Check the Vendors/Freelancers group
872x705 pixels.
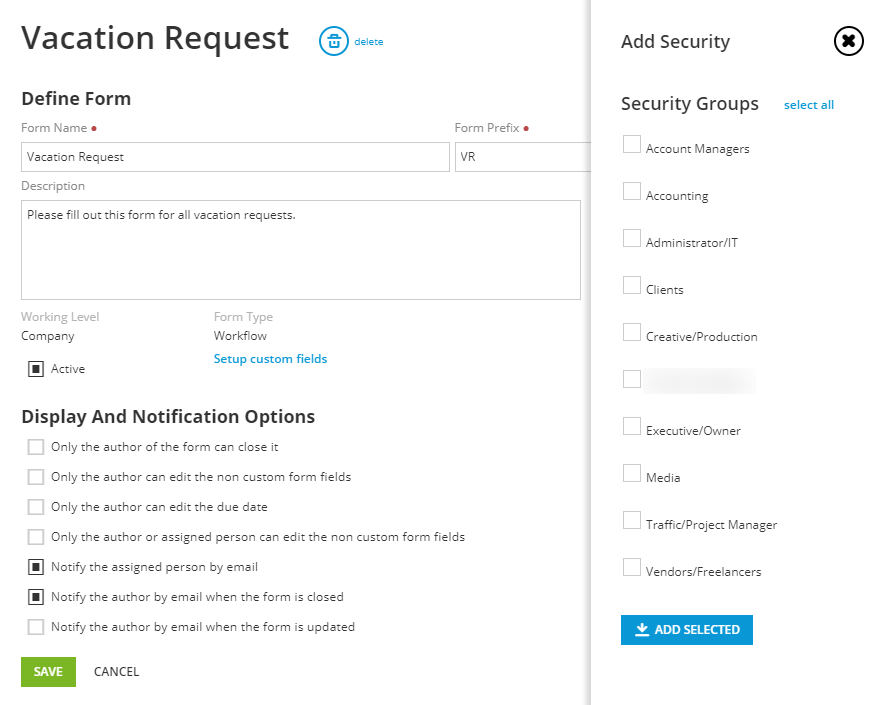(632, 567)
